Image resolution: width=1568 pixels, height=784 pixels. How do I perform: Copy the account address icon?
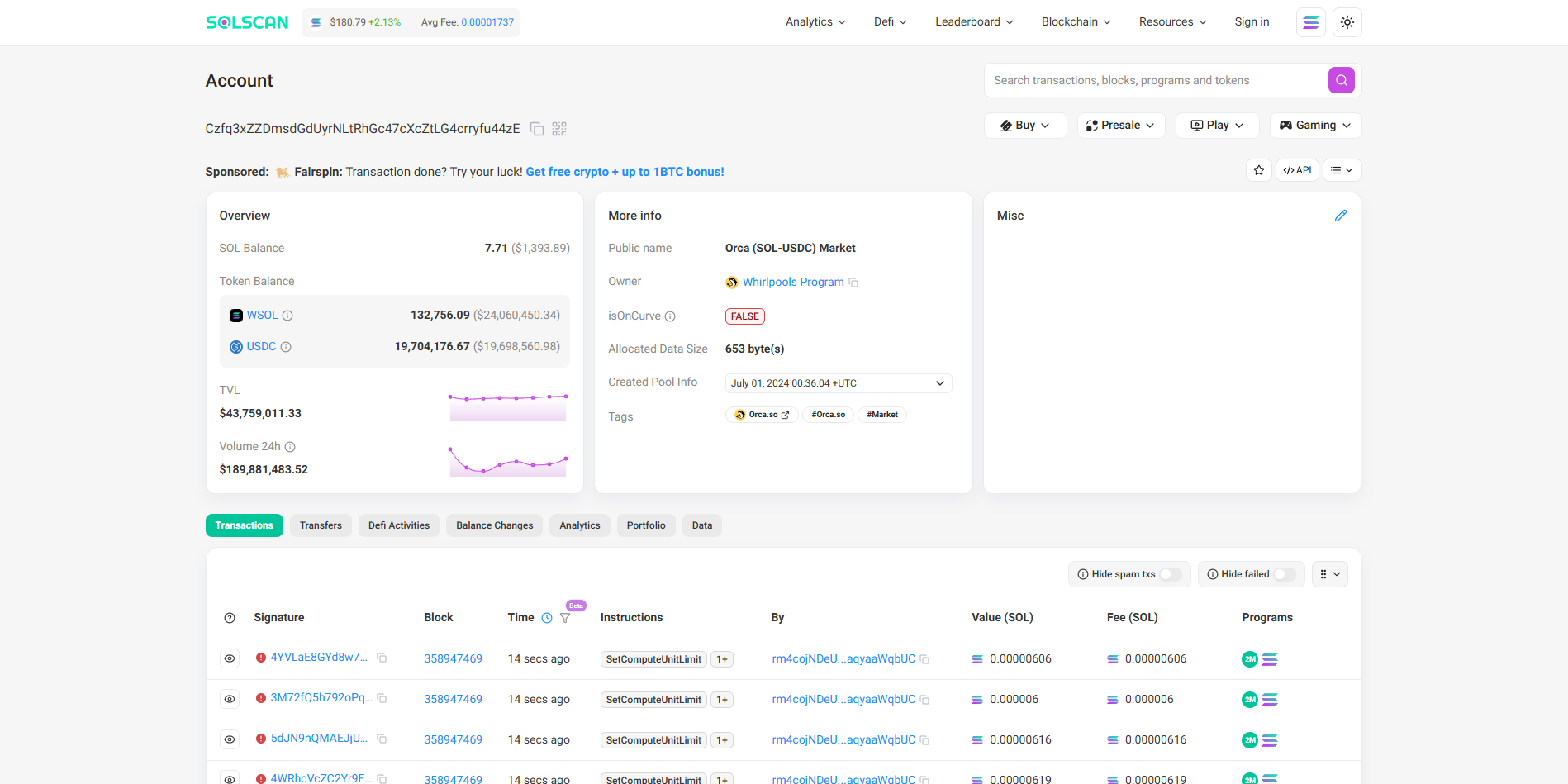[x=537, y=129]
